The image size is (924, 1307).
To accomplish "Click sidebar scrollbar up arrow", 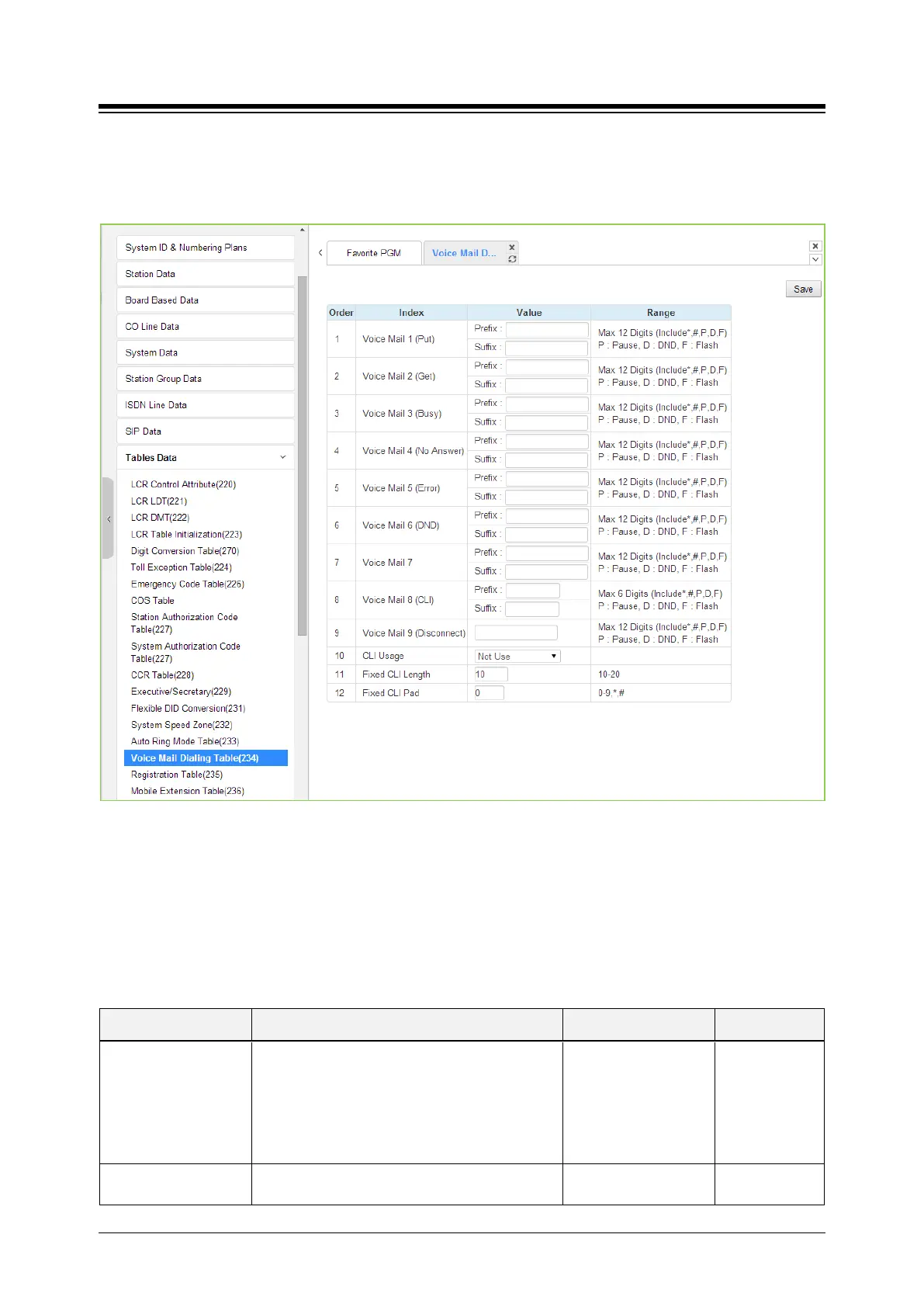I will pos(303,230).
